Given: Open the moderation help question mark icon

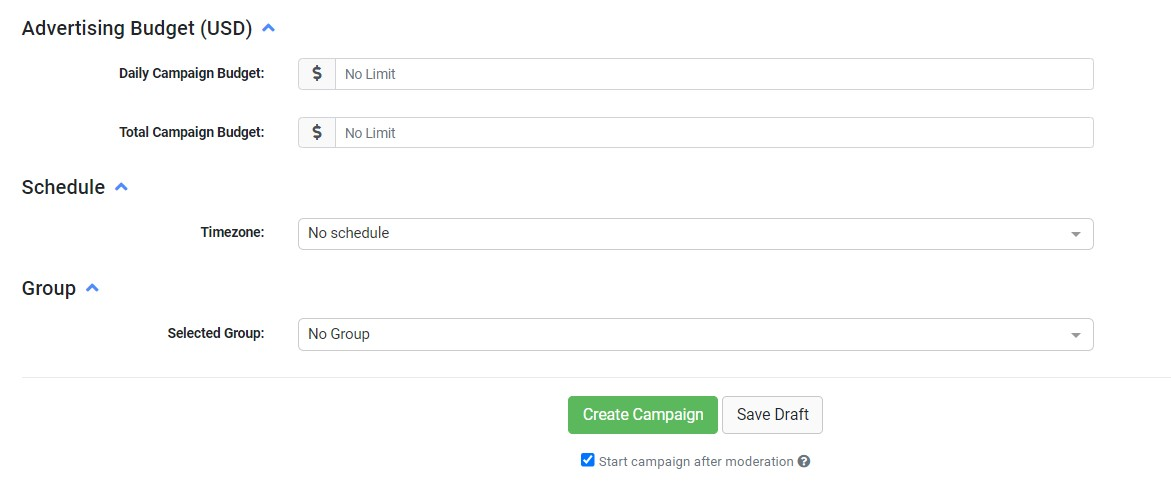Looking at the screenshot, I should (x=804, y=462).
